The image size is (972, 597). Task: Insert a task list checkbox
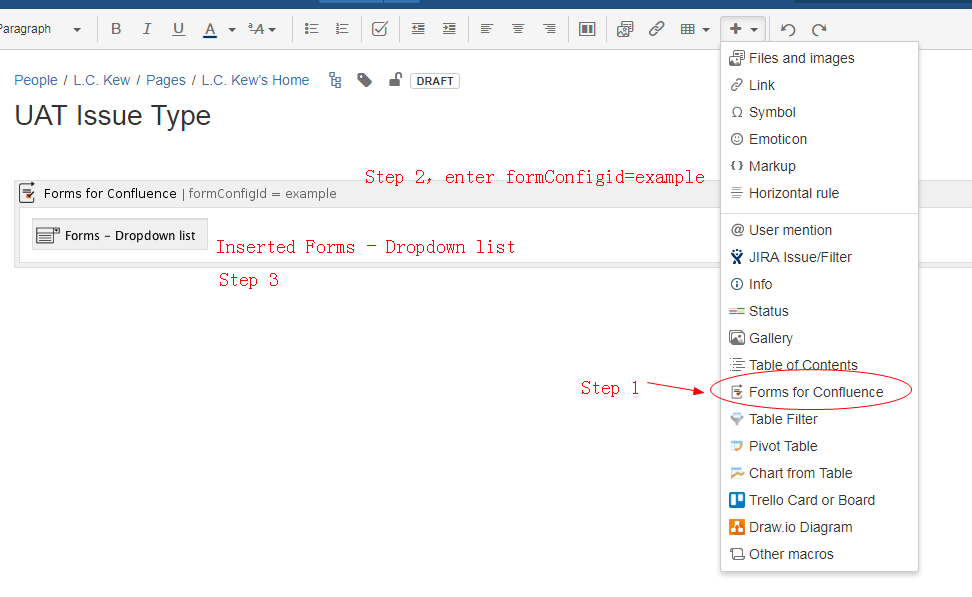coord(379,29)
